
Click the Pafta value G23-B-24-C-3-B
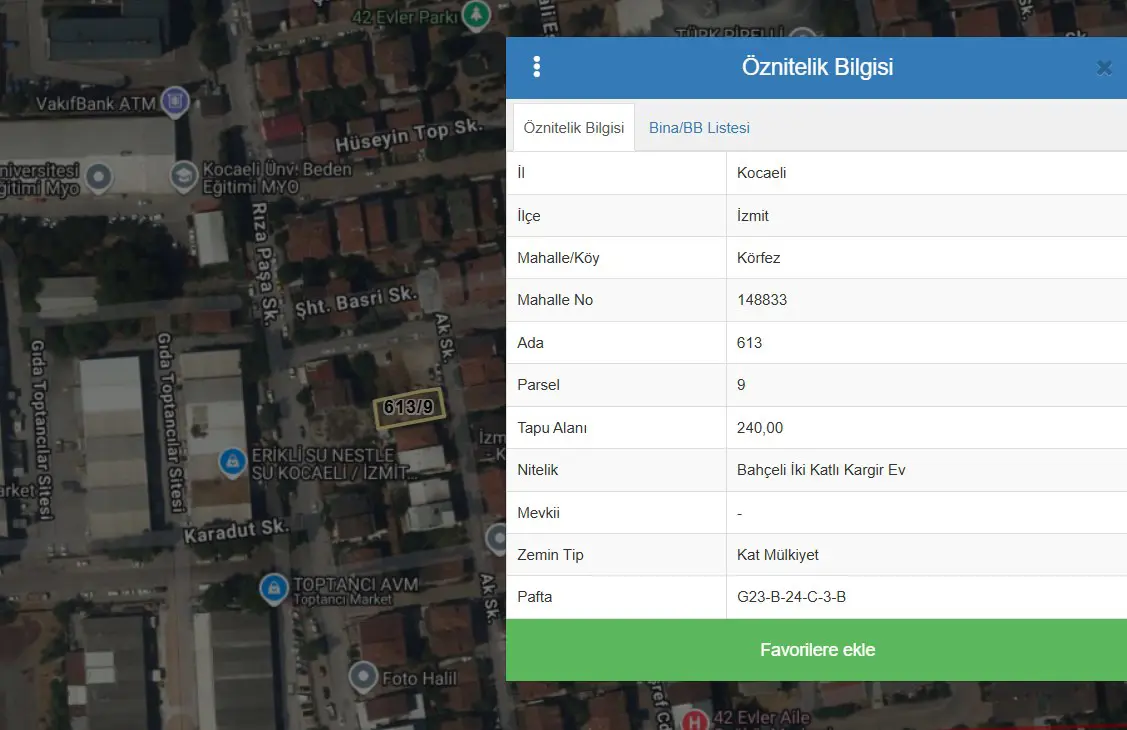(791, 597)
